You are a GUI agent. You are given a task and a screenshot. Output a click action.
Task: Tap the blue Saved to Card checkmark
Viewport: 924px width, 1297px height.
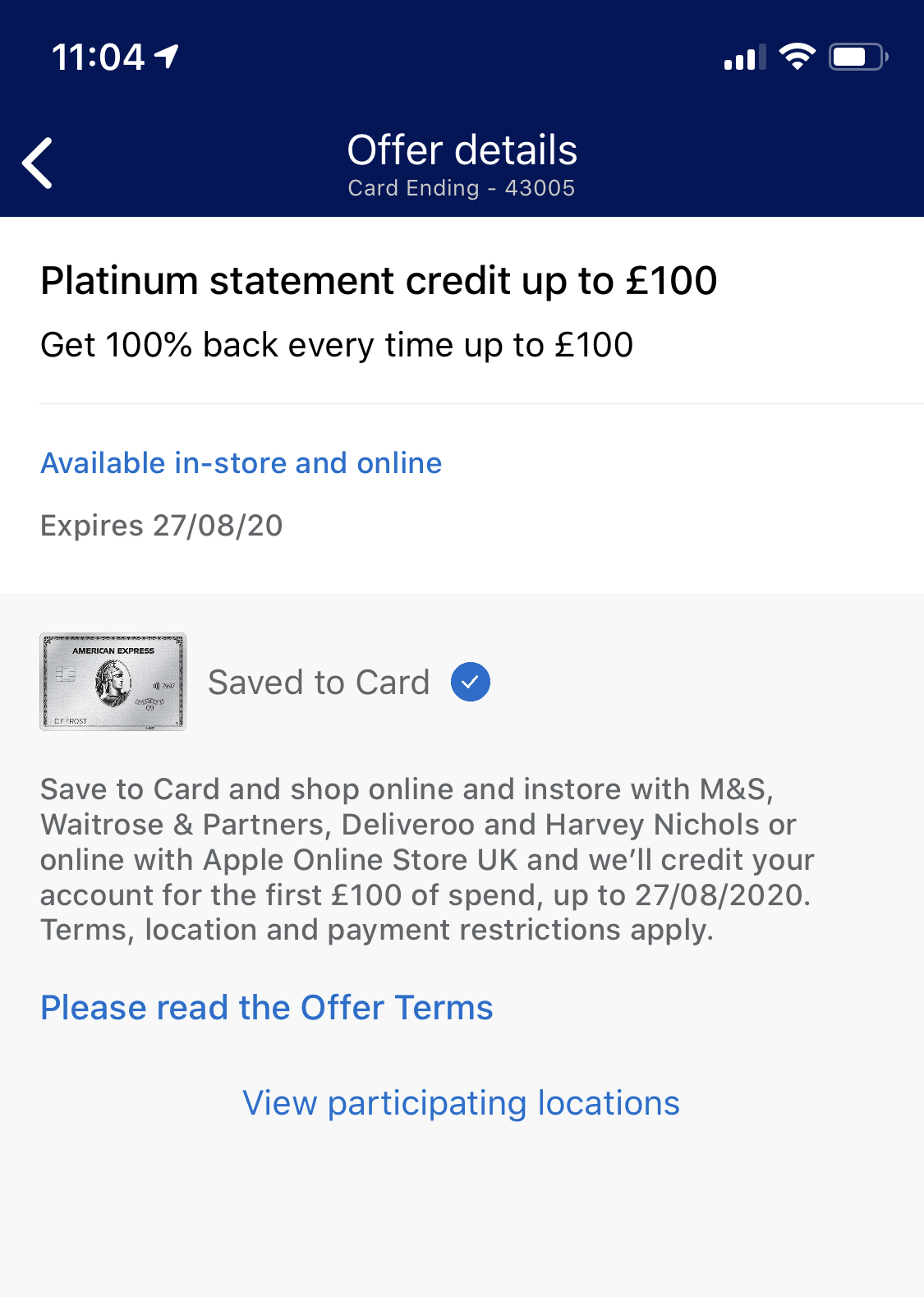pos(471,682)
